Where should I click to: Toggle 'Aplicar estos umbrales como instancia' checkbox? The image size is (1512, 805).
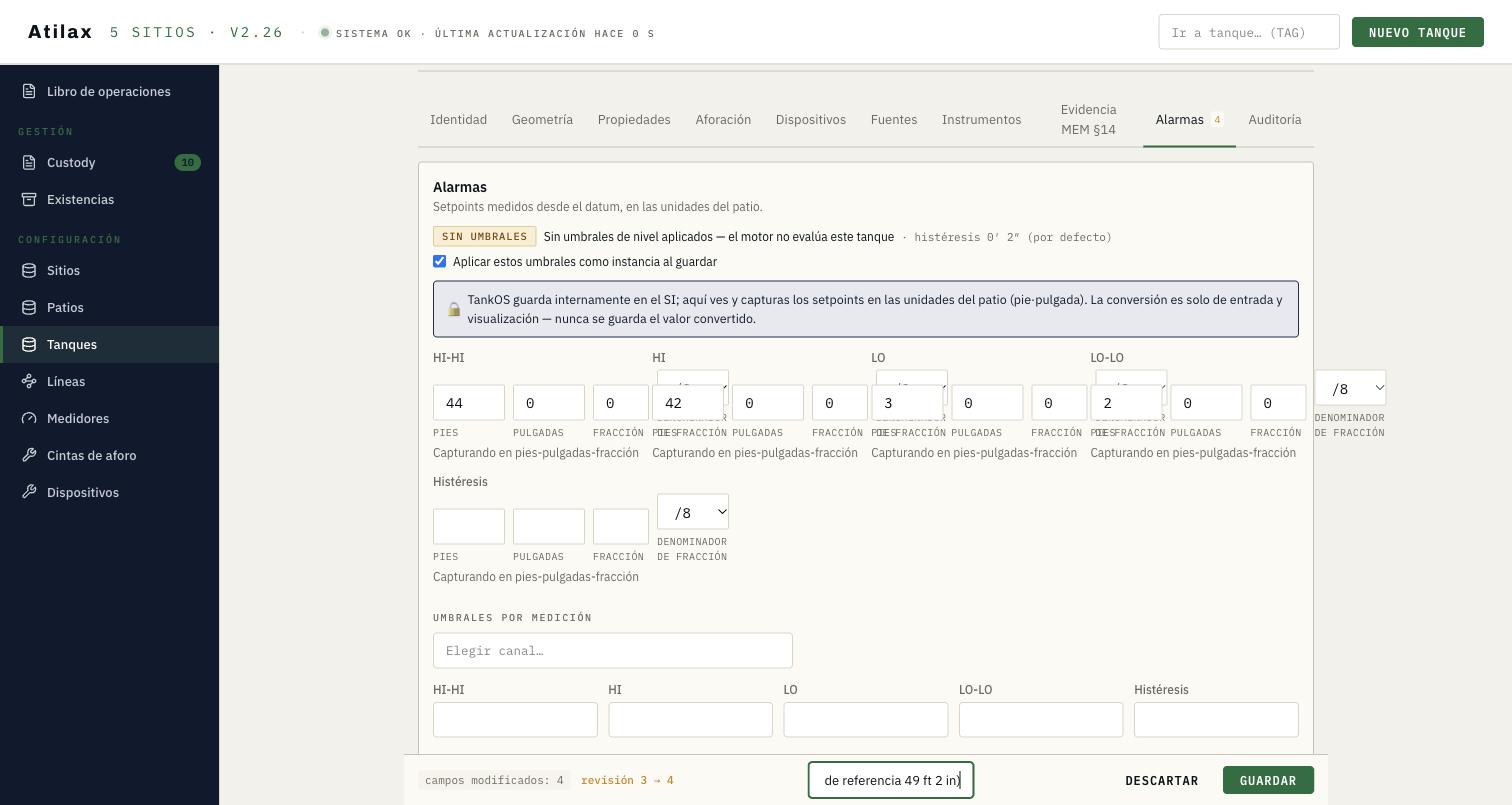[439, 261]
